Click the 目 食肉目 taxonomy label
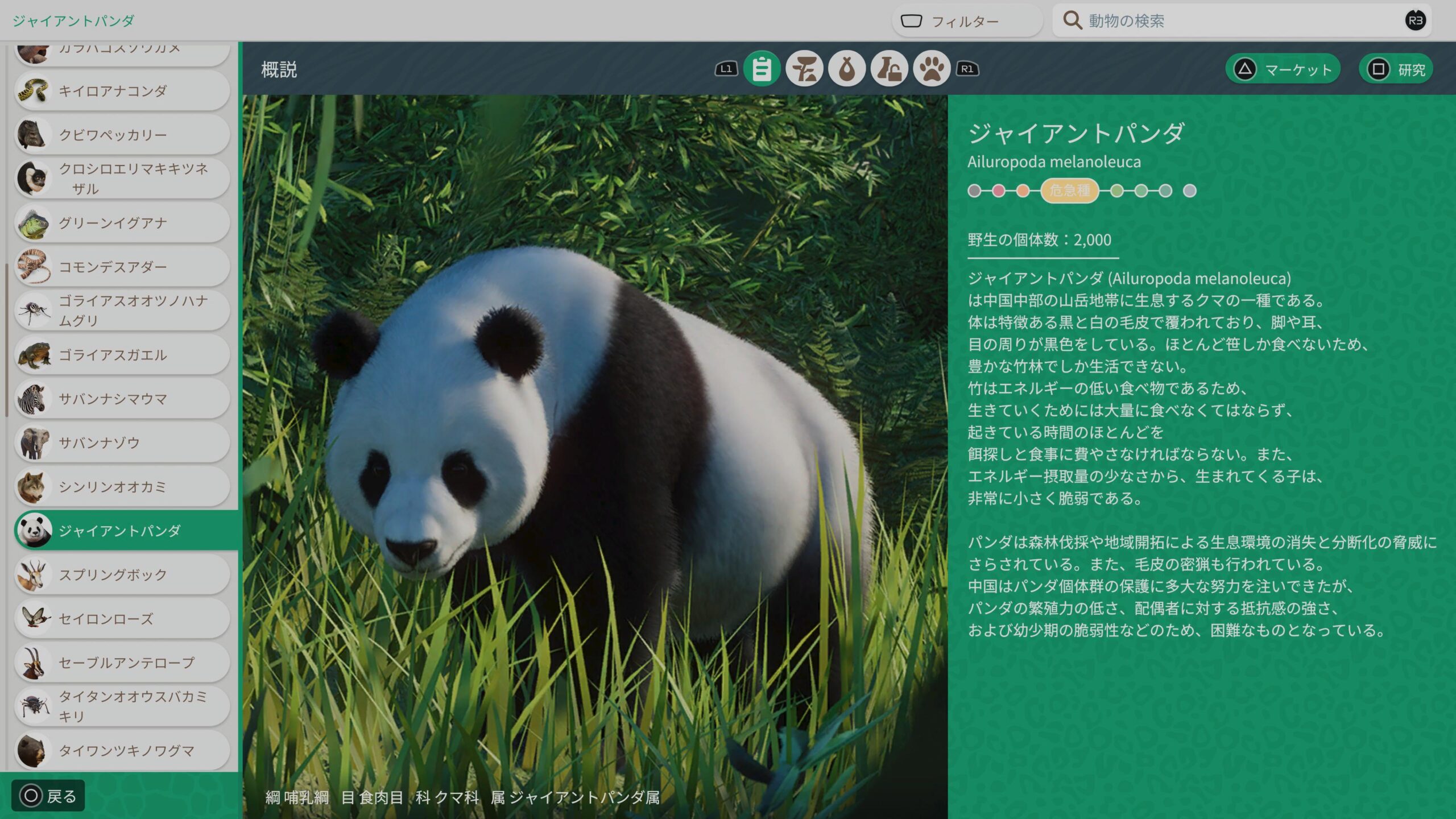Viewport: 1456px width, 819px height. (372, 797)
